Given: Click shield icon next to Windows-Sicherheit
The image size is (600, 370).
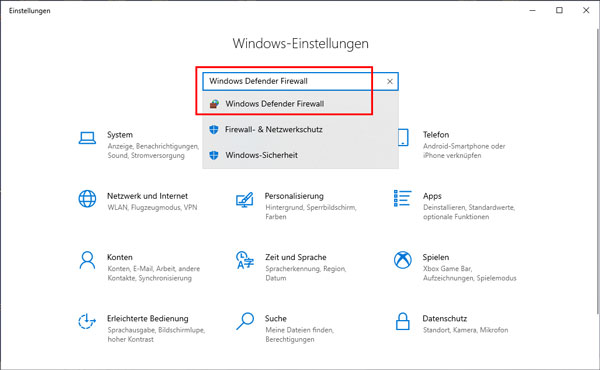Looking at the screenshot, I should (x=214, y=155).
